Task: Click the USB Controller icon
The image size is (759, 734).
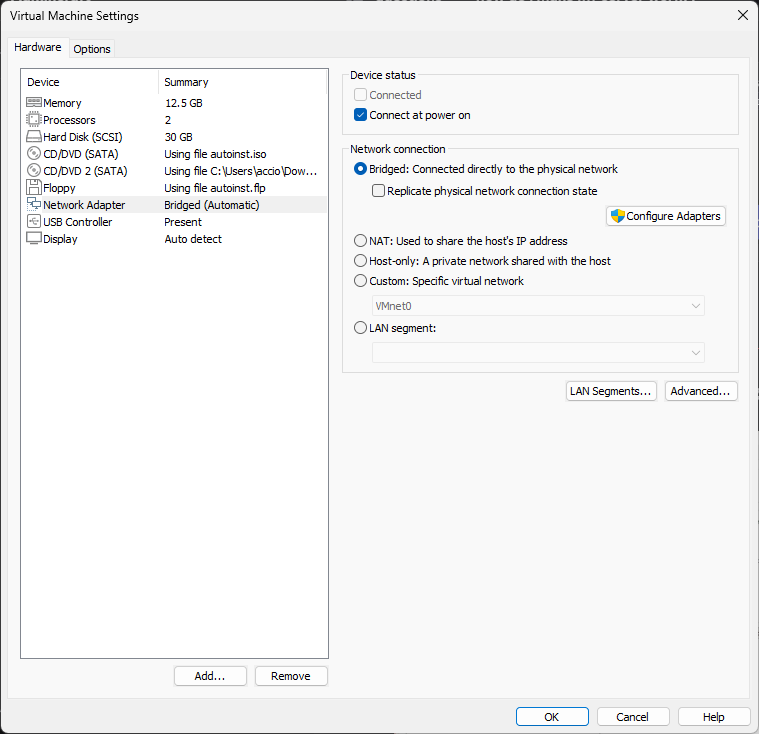Action: pos(33,221)
